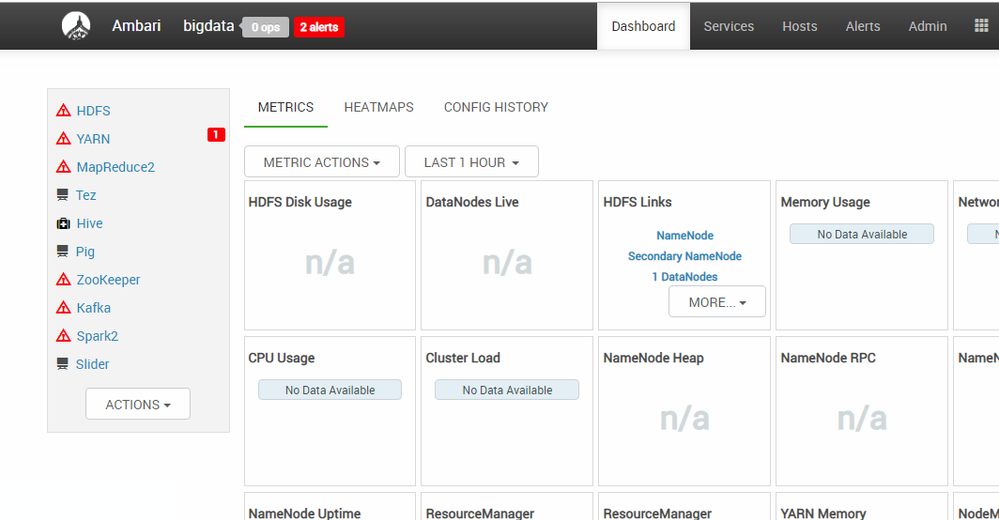Click the Slider client computer icon
This screenshot has width=999, height=520.
pos(63,365)
